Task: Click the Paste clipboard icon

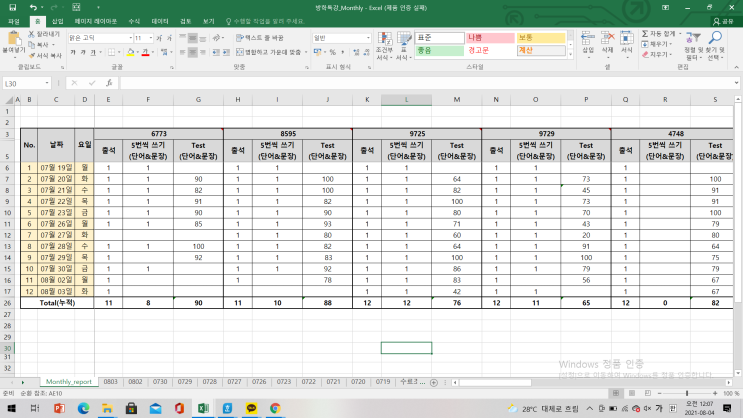Action: click(14, 39)
